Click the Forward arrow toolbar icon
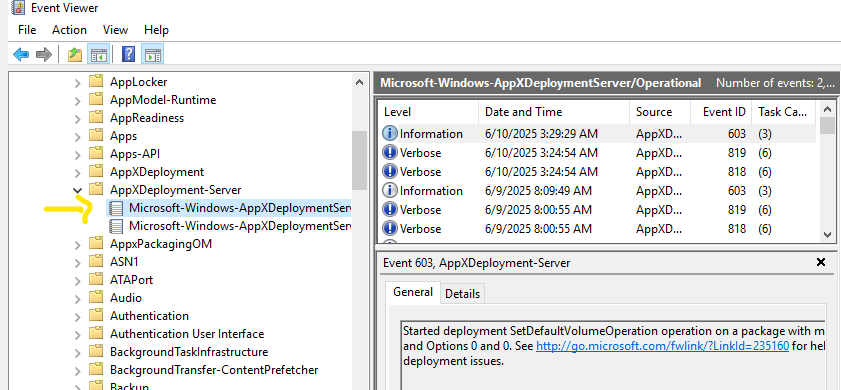The image size is (841, 390). (44, 54)
